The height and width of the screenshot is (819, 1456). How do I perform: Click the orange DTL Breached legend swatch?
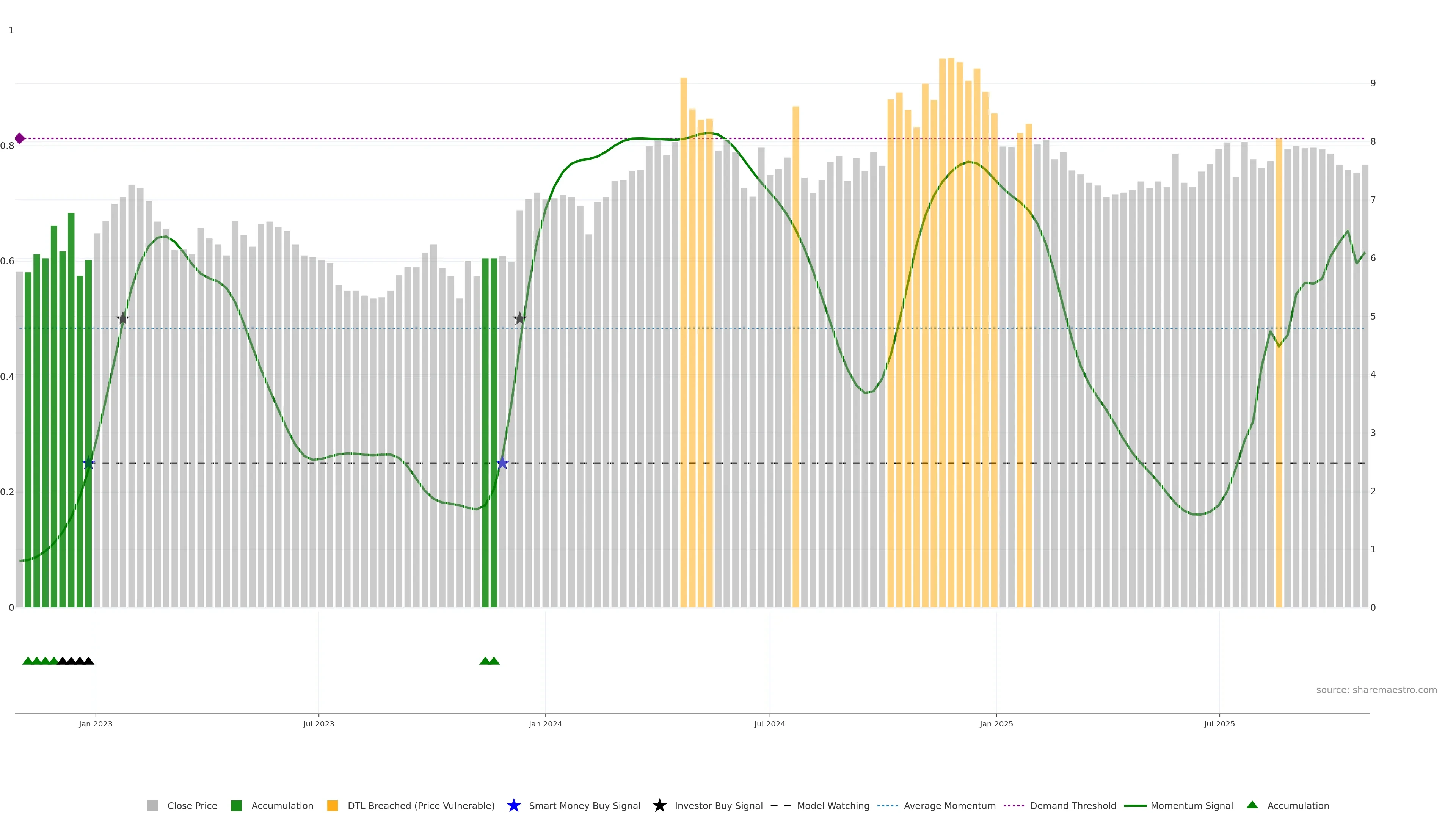[333, 806]
